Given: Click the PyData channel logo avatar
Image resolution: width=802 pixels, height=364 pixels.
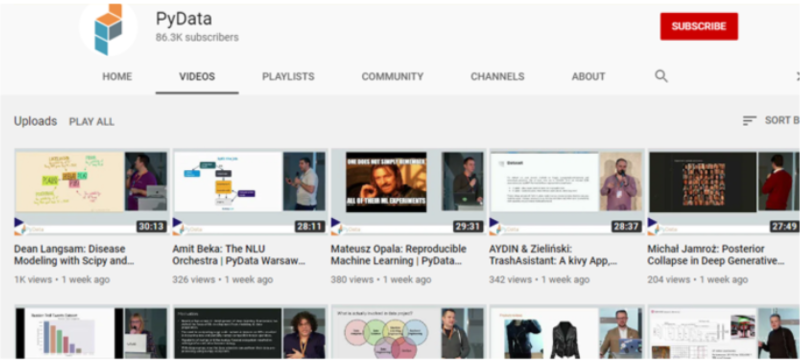Looking at the screenshot, I should (108, 29).
